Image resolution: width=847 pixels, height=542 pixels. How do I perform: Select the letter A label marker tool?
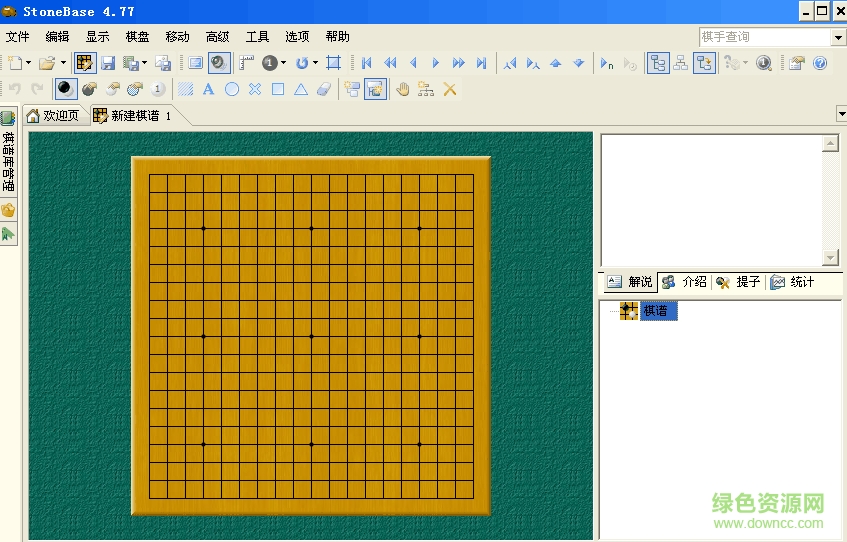coord(208,89)
